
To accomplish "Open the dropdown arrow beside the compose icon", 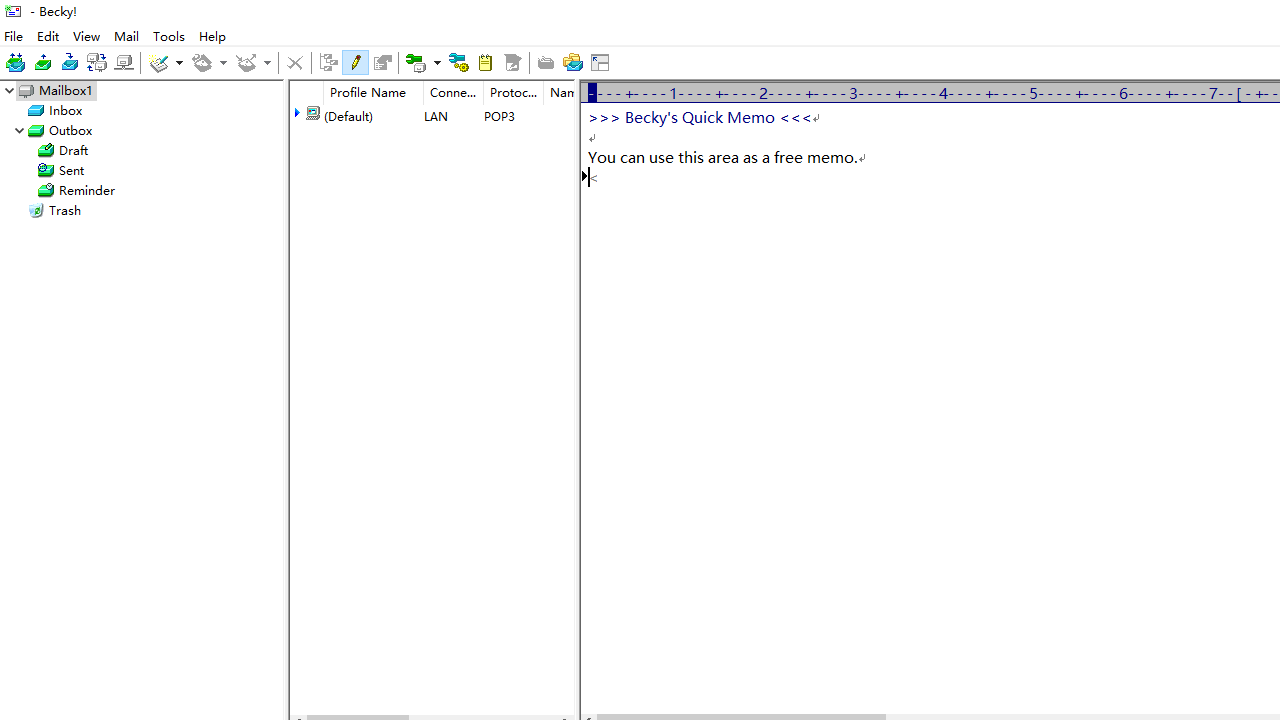I will [179, 63].
